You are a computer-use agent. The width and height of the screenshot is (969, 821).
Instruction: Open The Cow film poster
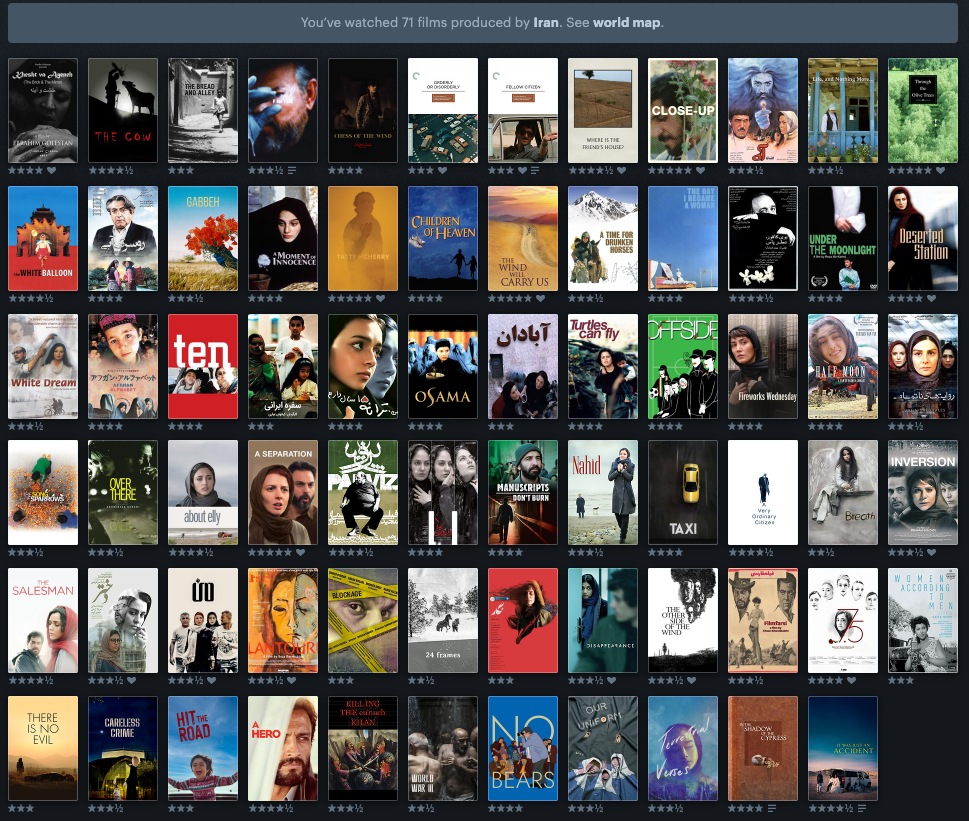(123, 110)
